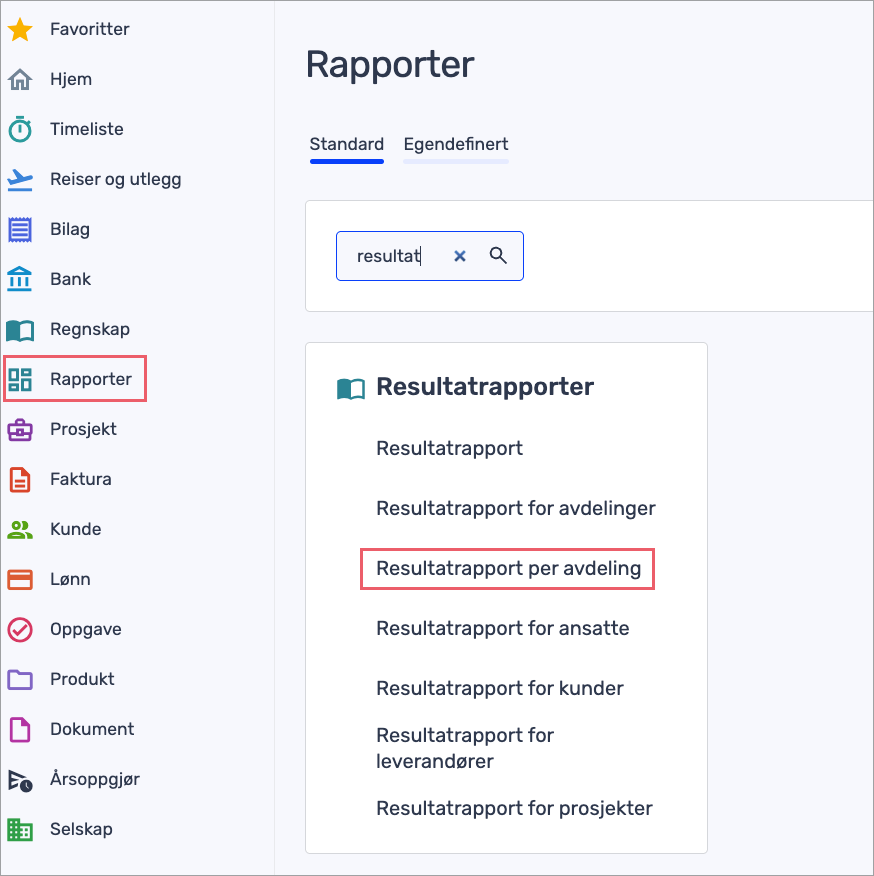Click the Favoritter star icon

(20, 30)
